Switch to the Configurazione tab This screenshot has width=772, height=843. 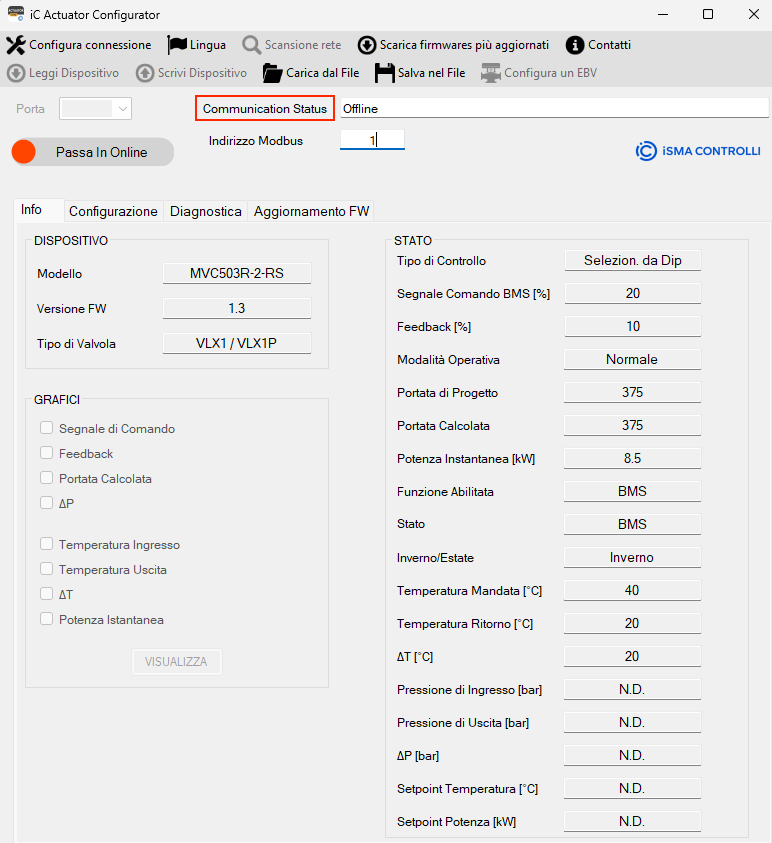(113, 211)
